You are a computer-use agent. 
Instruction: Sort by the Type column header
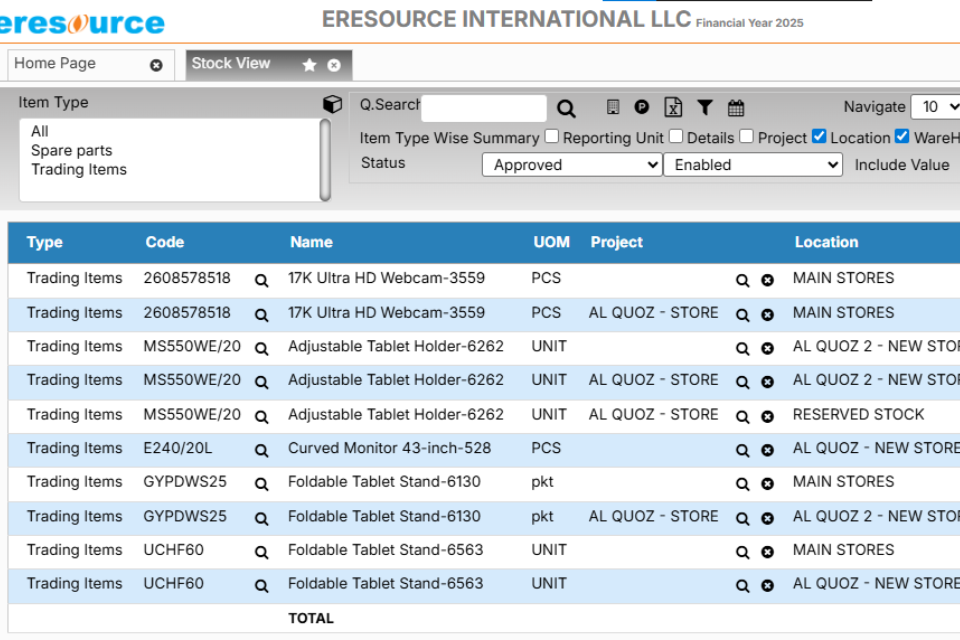coord(45,242)
